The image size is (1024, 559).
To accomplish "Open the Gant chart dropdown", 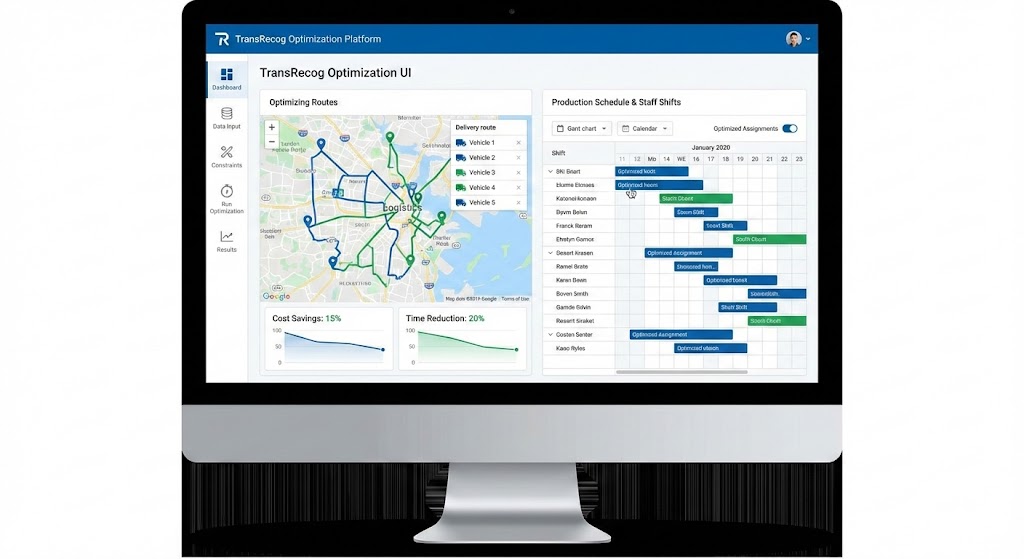I will pos(582,129).
